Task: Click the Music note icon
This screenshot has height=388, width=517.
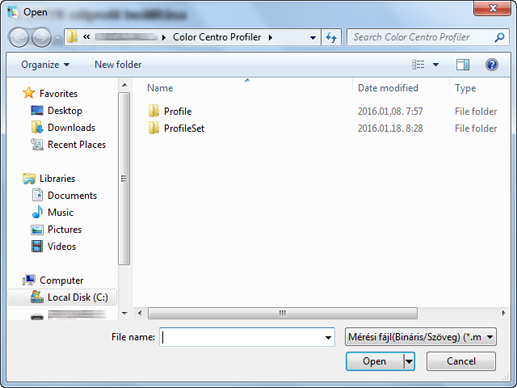Action: click(37, 212)
